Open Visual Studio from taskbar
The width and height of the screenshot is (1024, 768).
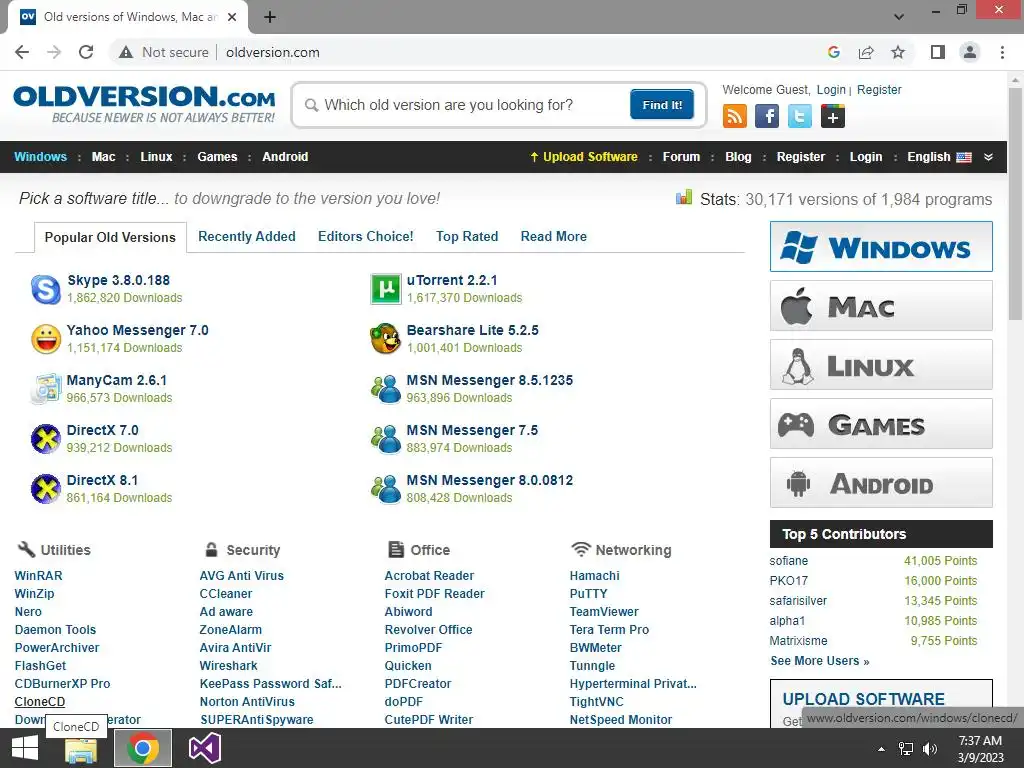[204, 748]
